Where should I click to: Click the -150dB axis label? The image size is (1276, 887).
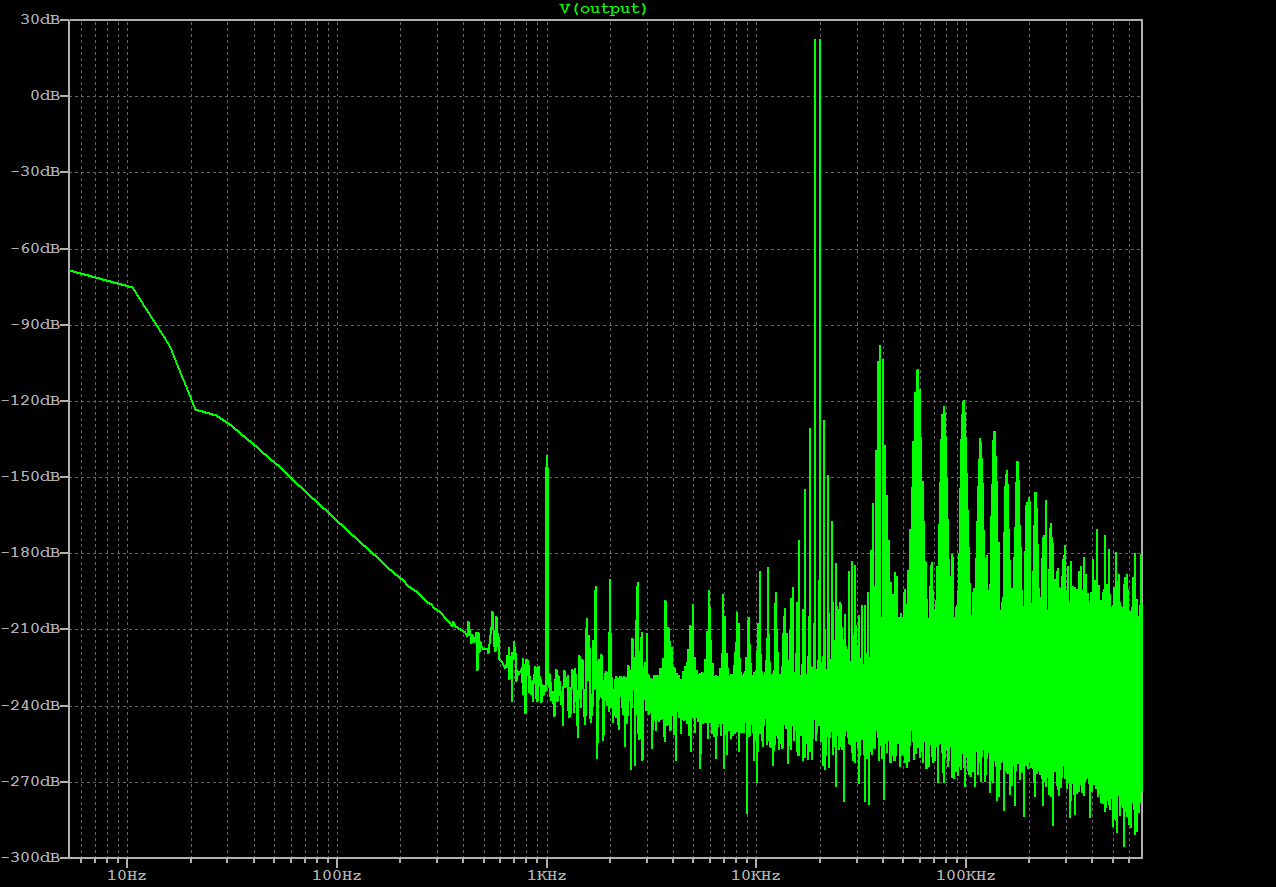33,476
